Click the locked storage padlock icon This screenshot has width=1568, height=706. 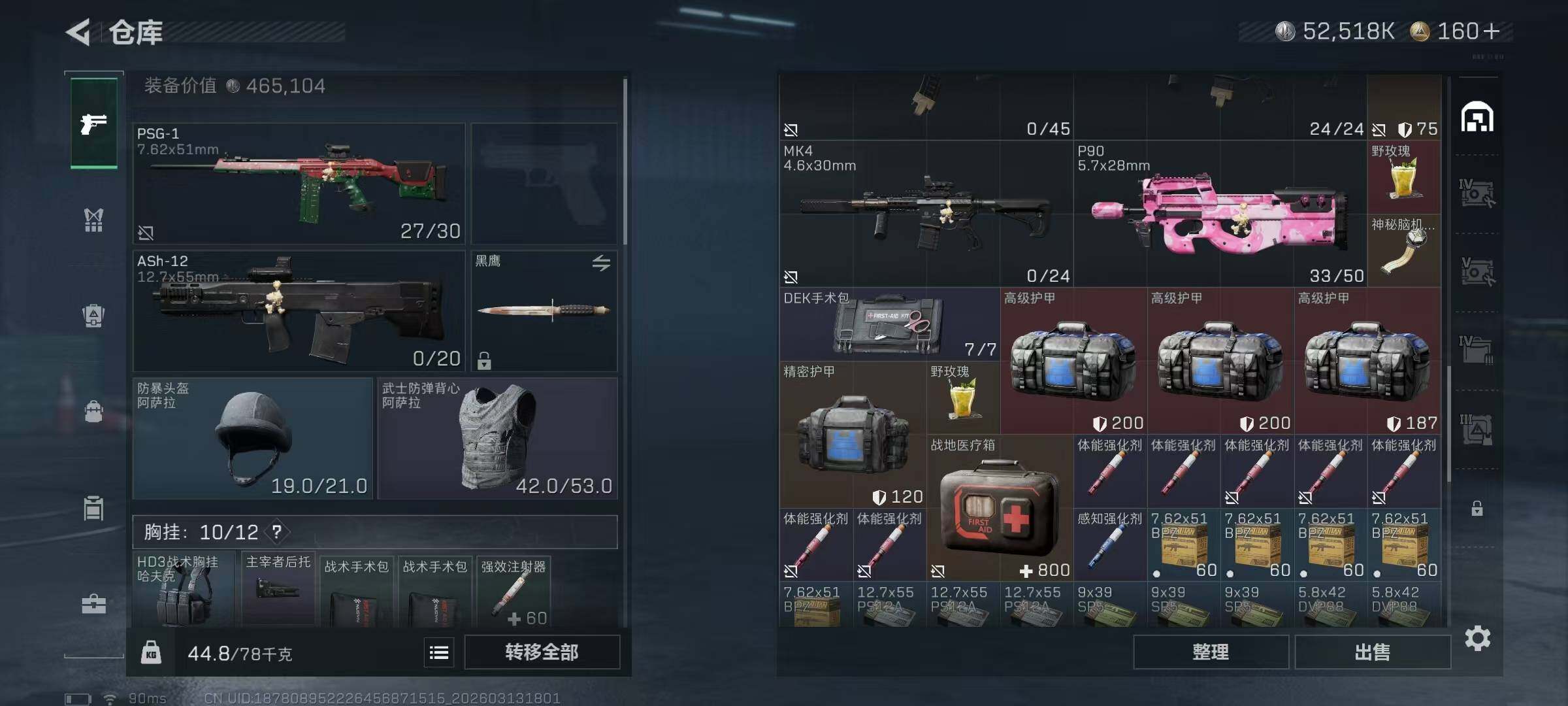(1477, 508)
